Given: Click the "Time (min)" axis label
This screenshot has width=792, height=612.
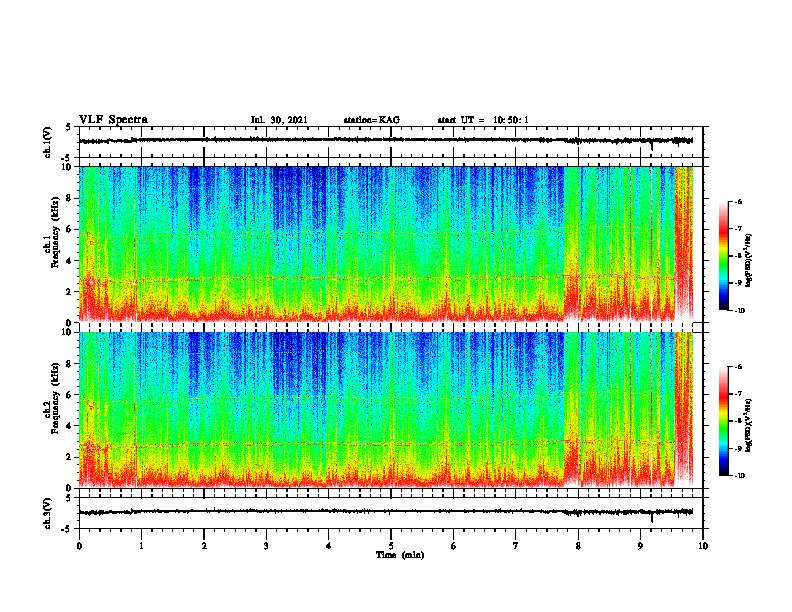Looking at the screenshot, I should pyautogui.click(x=400, y=555).
